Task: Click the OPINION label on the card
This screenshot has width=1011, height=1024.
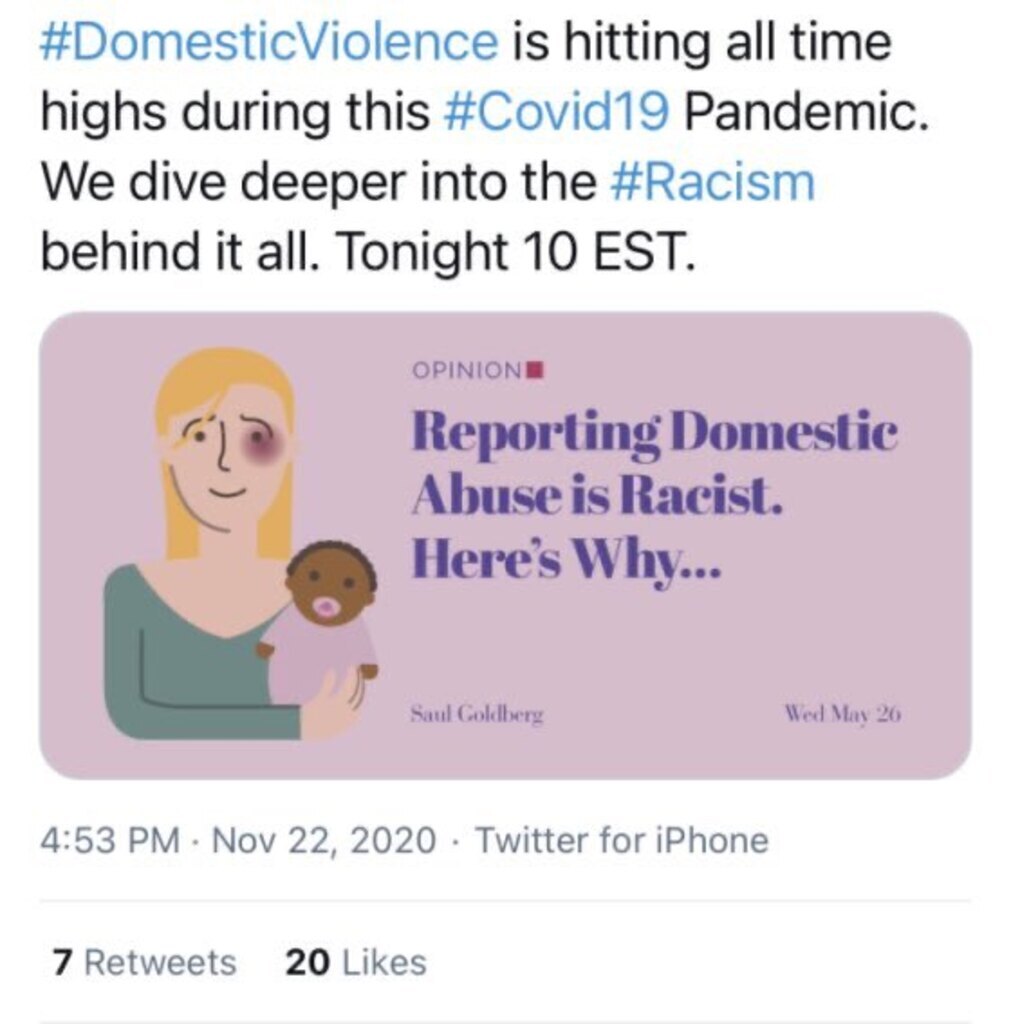Action: tap(468, 370)
